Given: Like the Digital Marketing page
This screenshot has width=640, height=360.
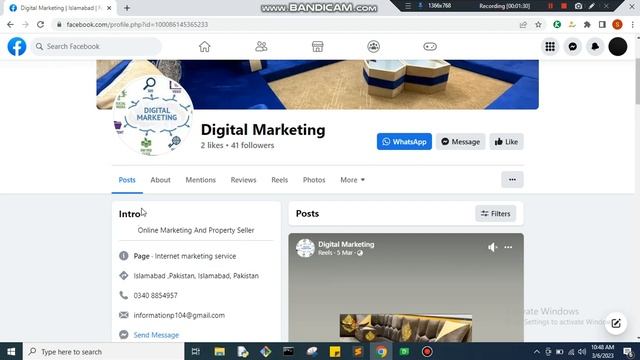Looking at the screenshot, I should tap(507, 142).
